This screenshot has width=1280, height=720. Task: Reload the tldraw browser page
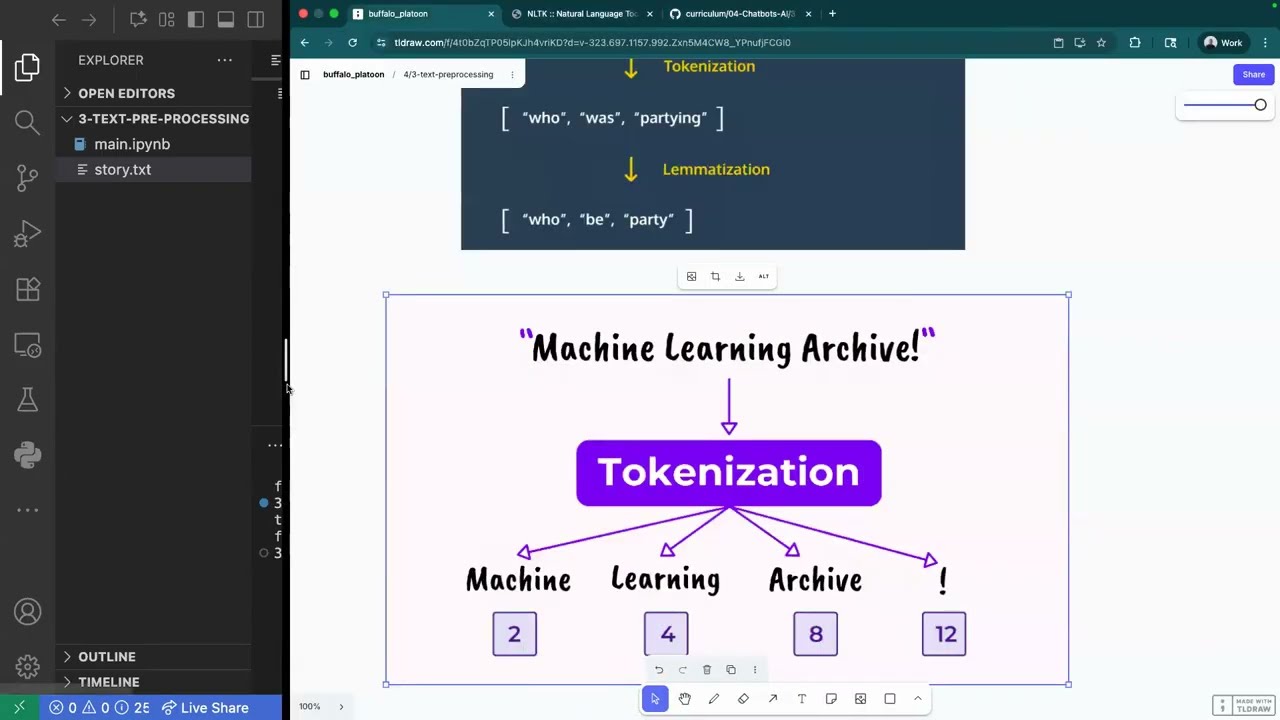[x=352, y=43]
